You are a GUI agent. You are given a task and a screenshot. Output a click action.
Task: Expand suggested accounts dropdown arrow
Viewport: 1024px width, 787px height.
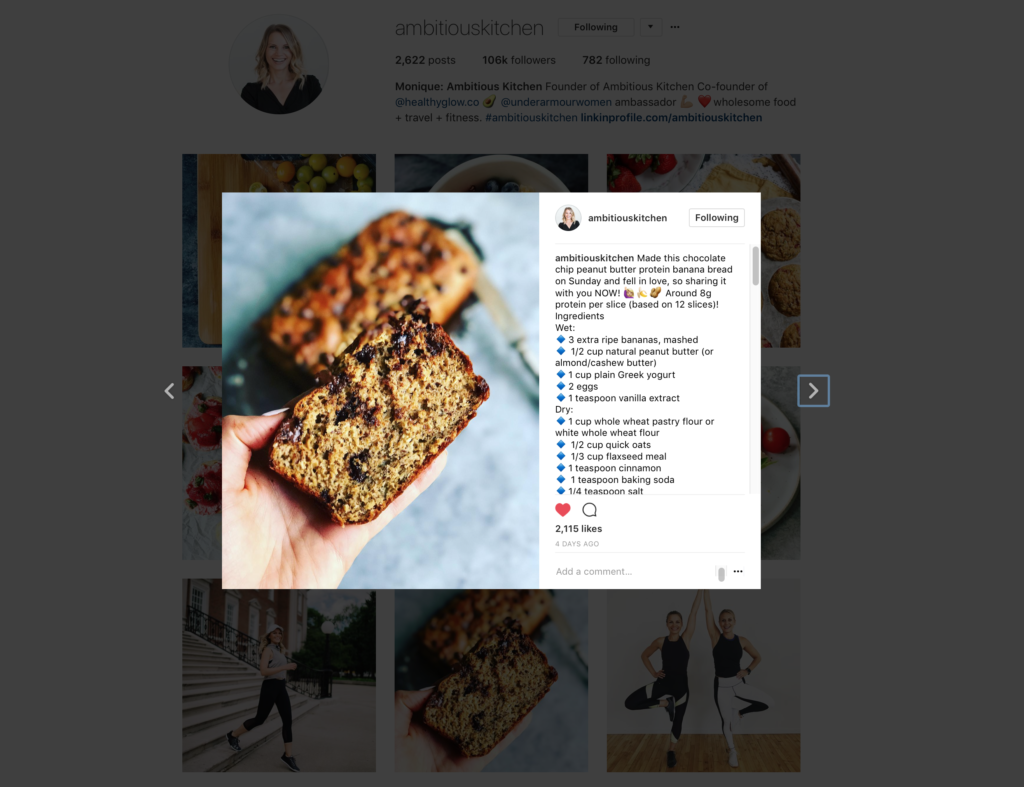tap(650, 27)
